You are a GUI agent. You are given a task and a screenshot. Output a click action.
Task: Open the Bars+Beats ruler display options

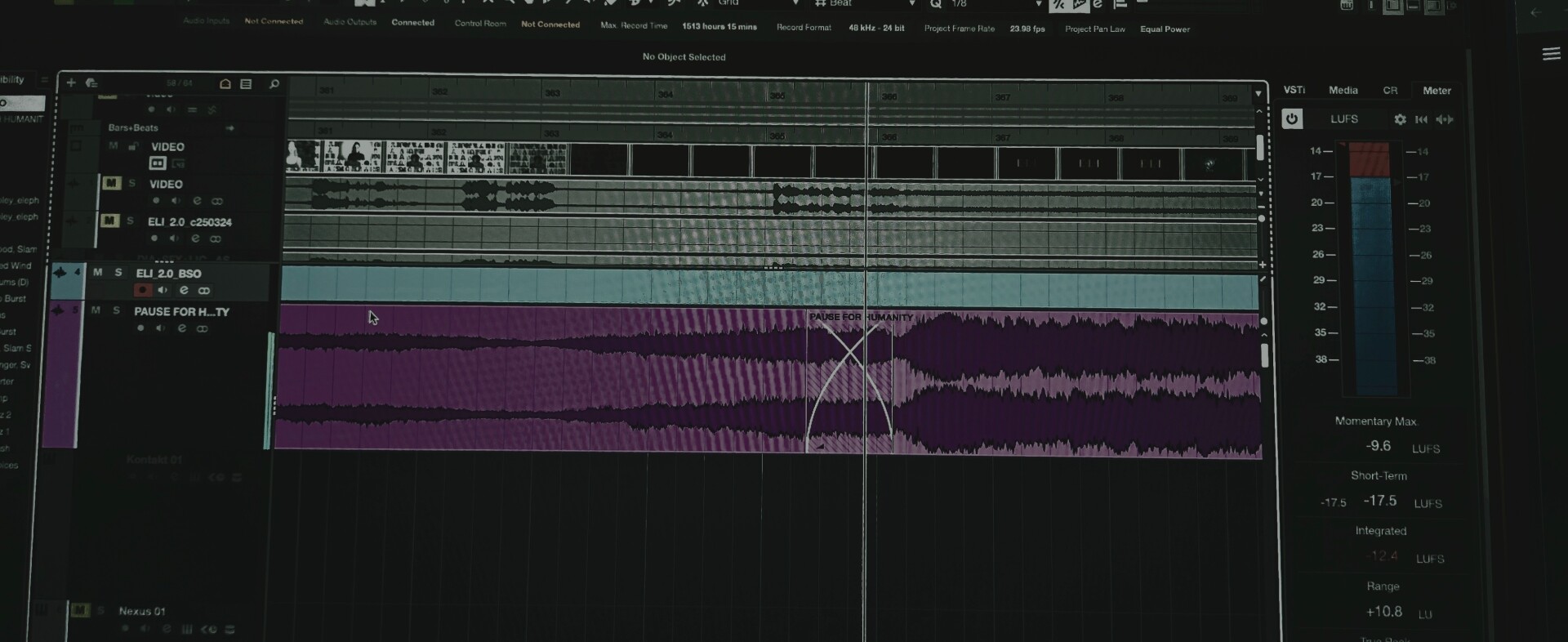(x=229, y=128)
